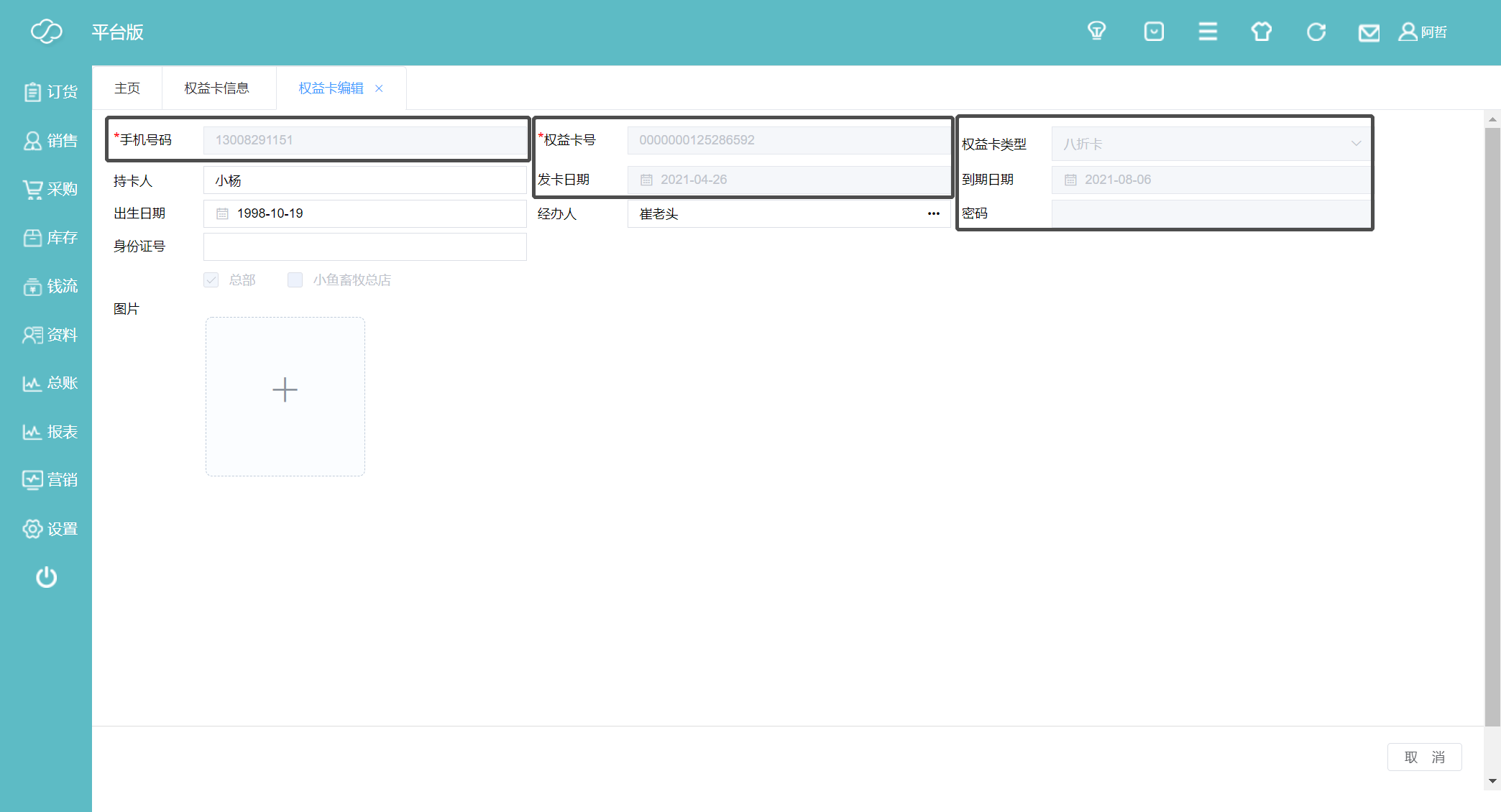
Task: Switch to the 权益卡信息 tab
Action: click(x=216, y=88)
